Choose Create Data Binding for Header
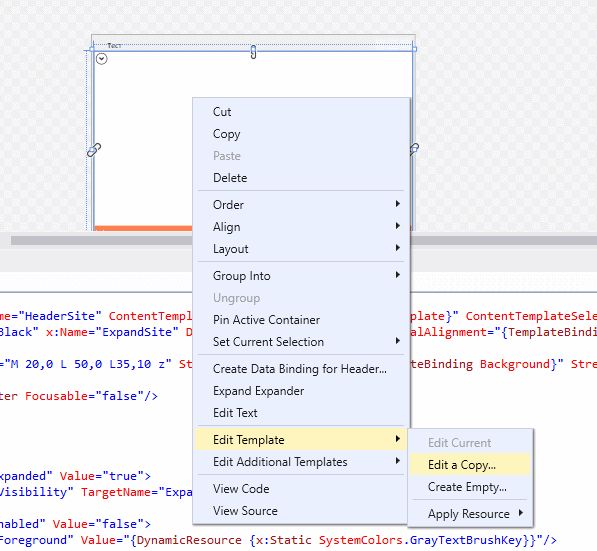The image size is (597, 551). [301, 369]
